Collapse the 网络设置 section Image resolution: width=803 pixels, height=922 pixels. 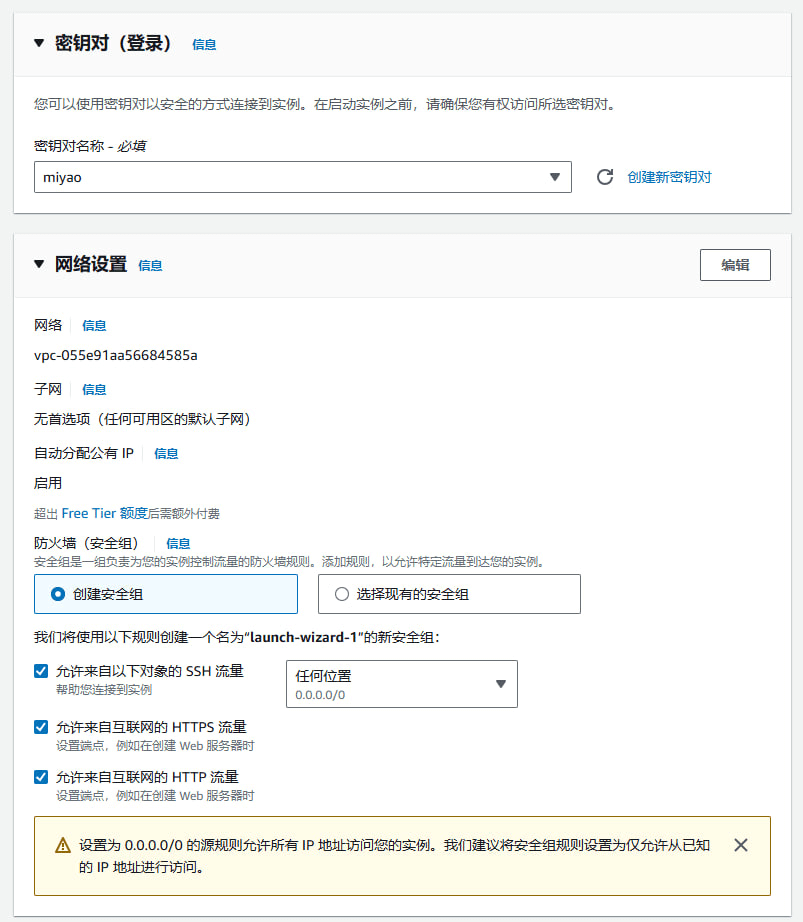tap(37, 265)
